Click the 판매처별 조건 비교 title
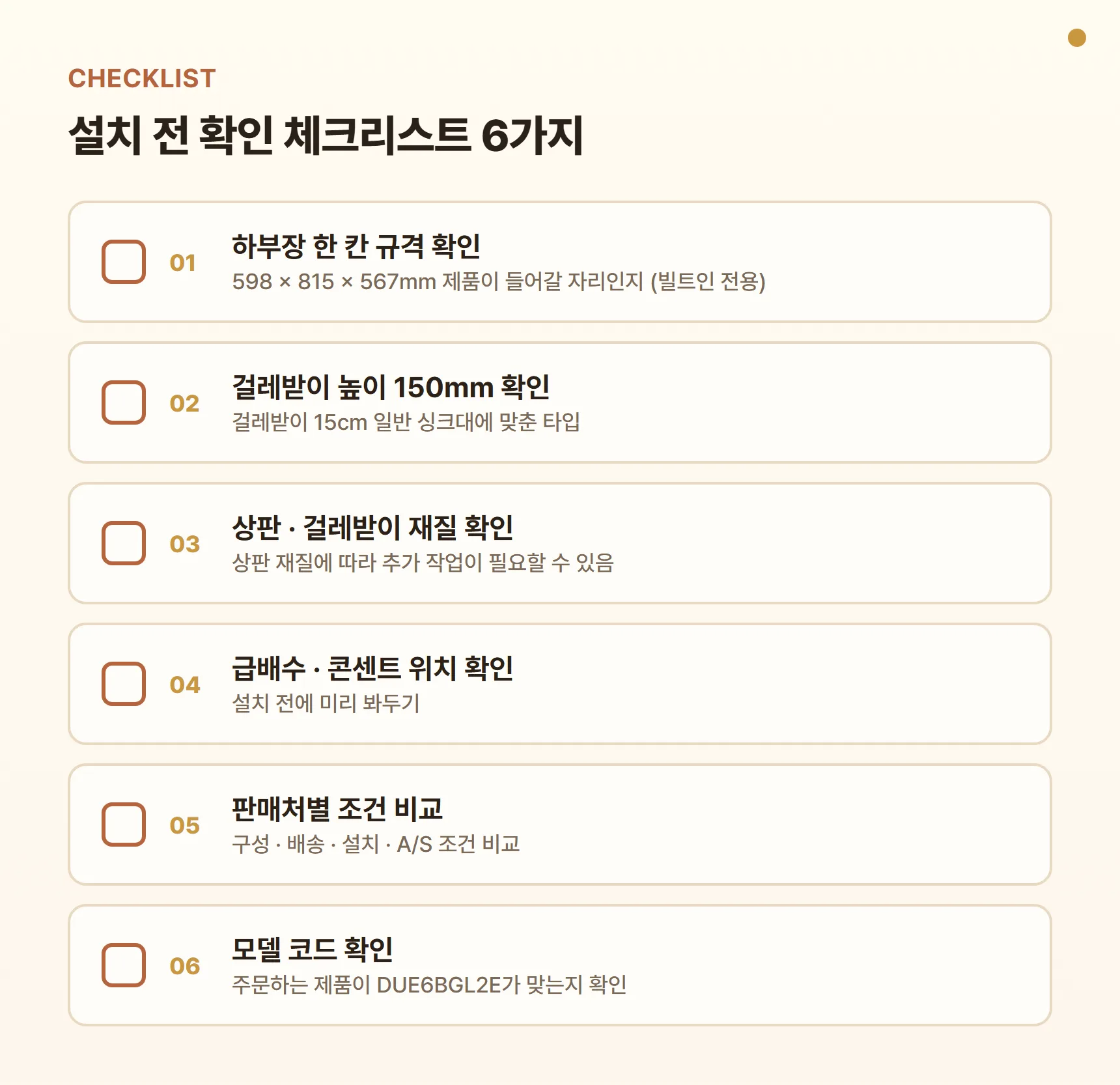Screen dimensions: 1120x1085 tap(337, 809)
